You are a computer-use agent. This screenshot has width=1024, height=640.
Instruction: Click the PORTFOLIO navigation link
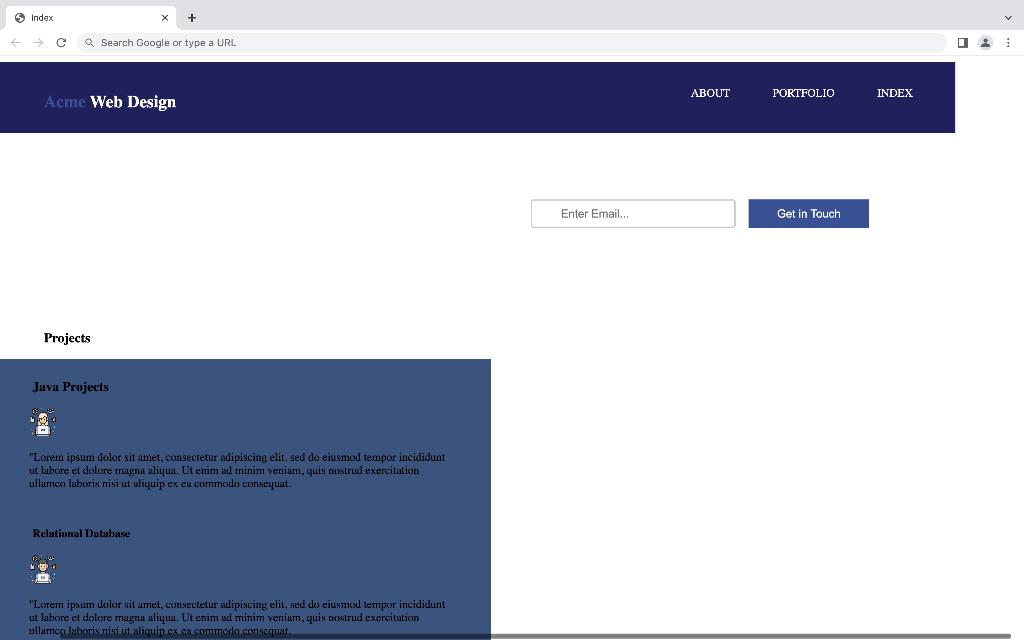coord(803,93)
